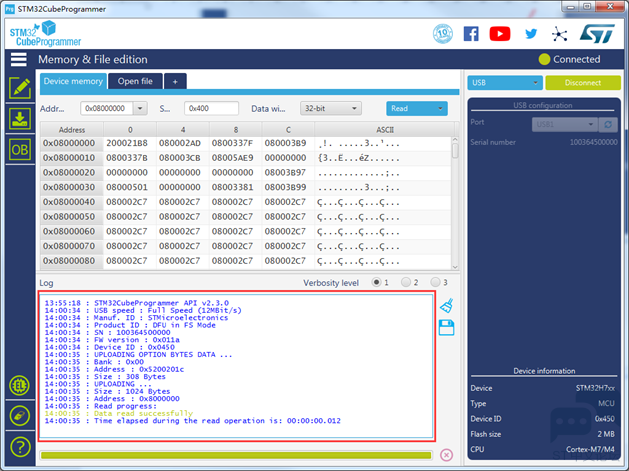This screenshot has height=471, width=629.
Task: Open Erasing & Programming download icon
Action: click(x=20, y=119)
